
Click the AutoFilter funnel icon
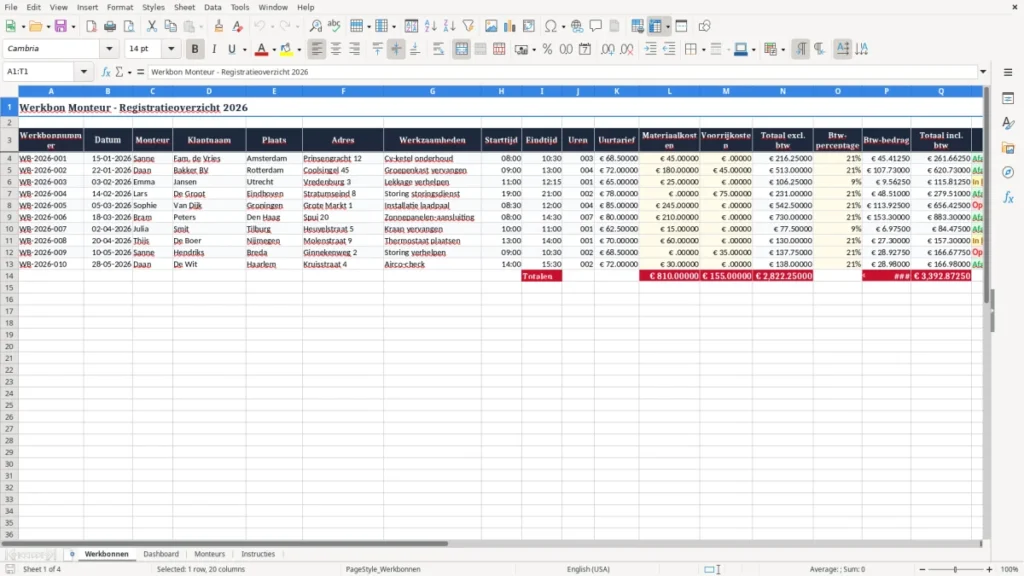point(468,26)
